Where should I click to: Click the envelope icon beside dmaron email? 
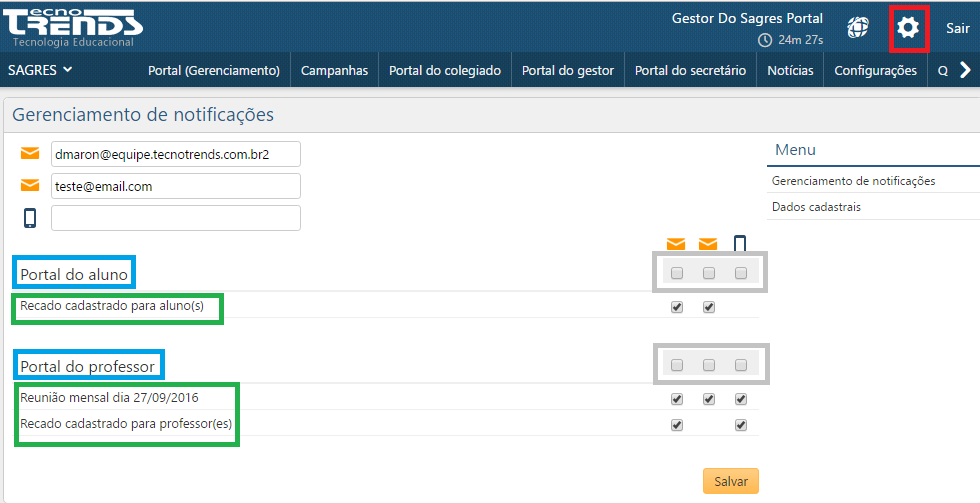30,154
